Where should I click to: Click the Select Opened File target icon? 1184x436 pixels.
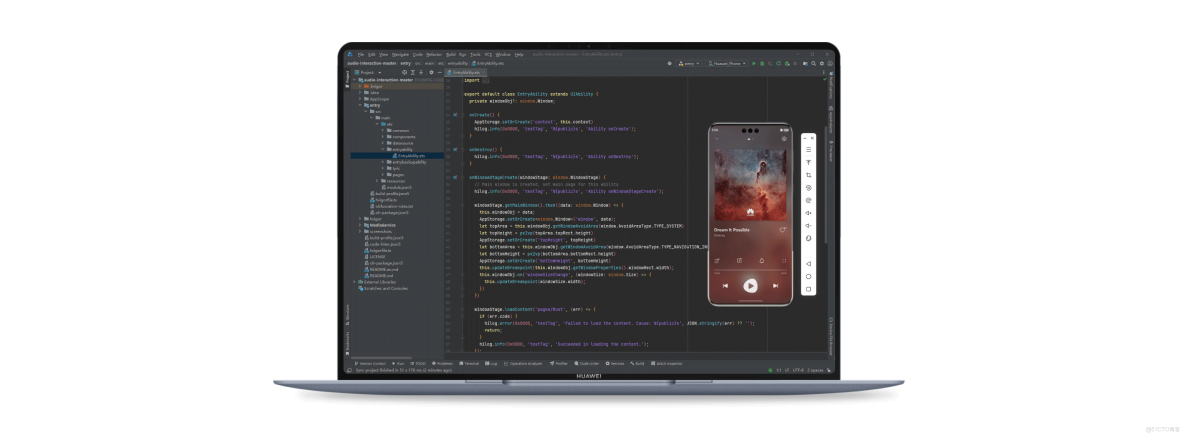click(x=404, y=73)
